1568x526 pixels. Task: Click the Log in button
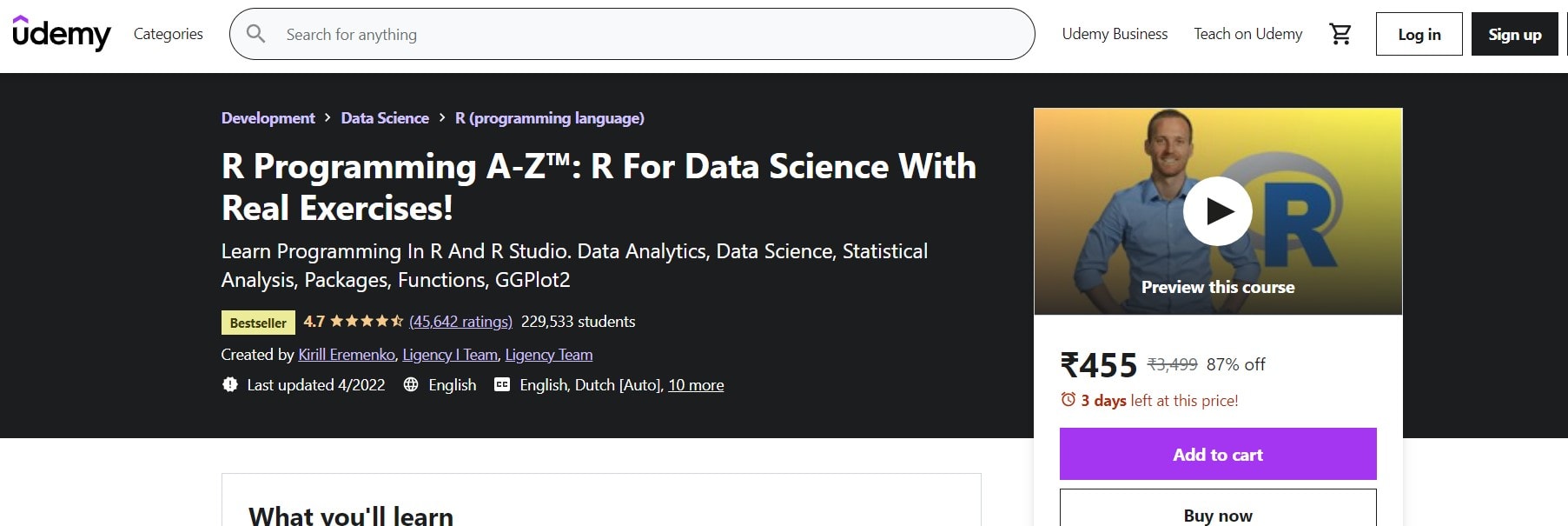tap(1419, 35)
